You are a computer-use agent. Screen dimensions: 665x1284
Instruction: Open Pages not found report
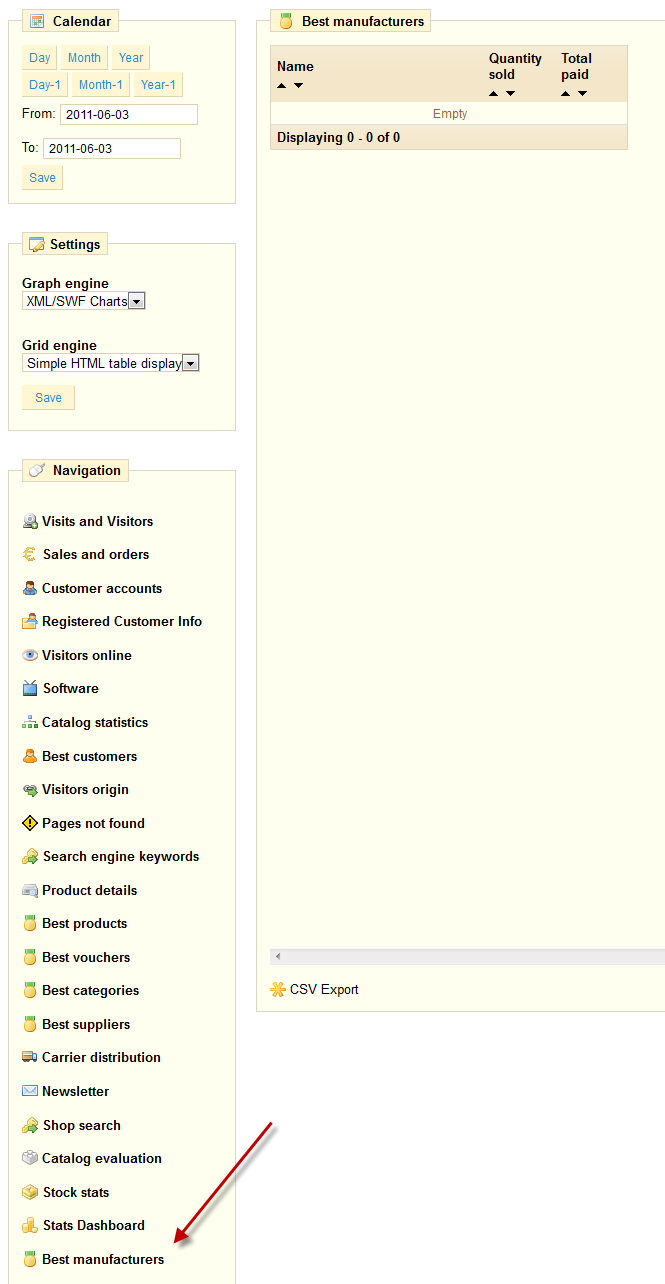tap(93, 823)
